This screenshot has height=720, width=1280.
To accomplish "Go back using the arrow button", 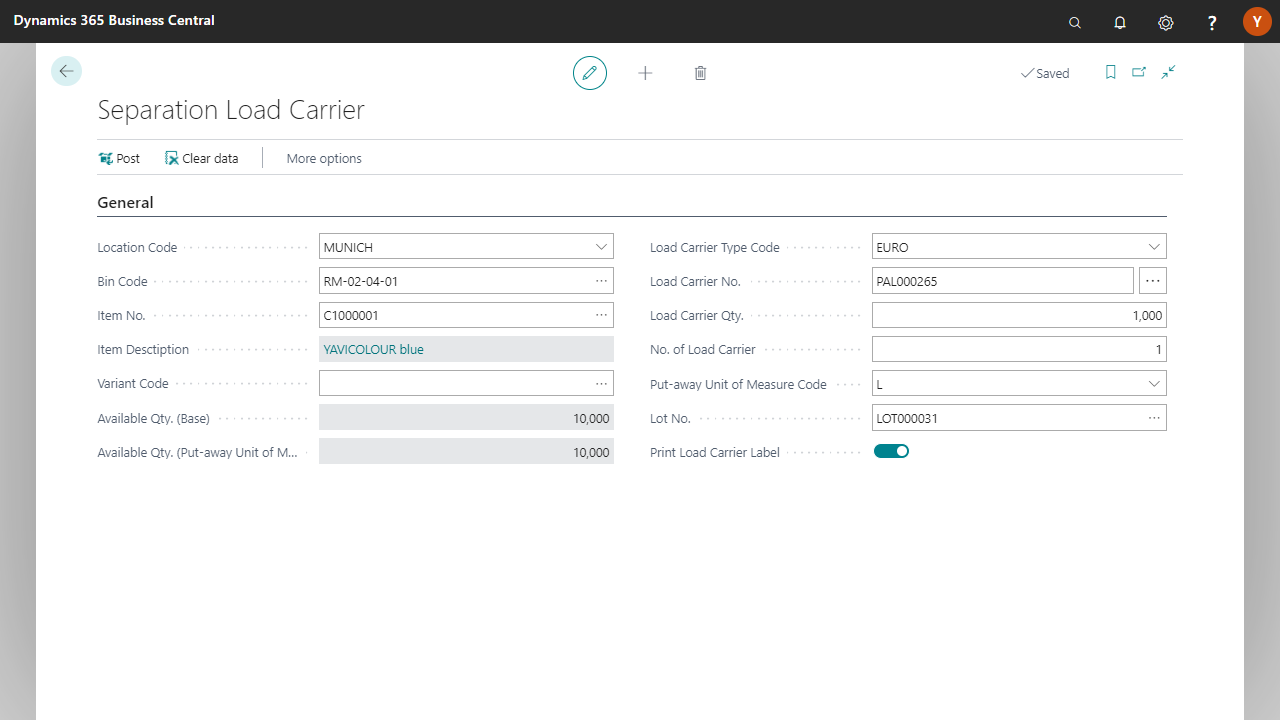I will pyautogui.click(x=66, y=71).
